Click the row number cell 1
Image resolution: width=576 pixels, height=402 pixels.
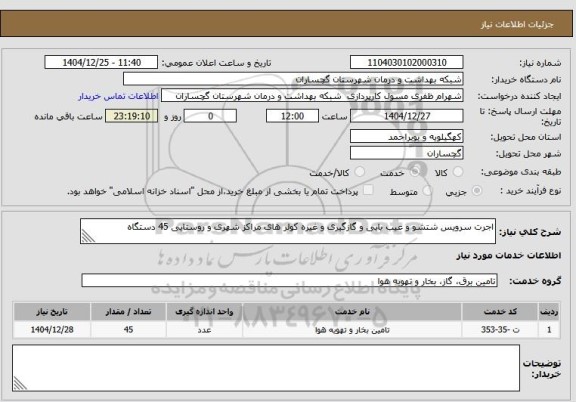click(x=549, y=330)
